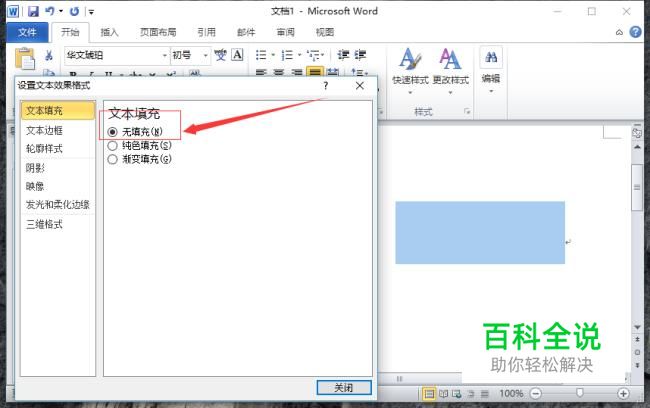Click the increase indent icon
The width and height of the screenshot is (650, 408).
coord(360,55)
